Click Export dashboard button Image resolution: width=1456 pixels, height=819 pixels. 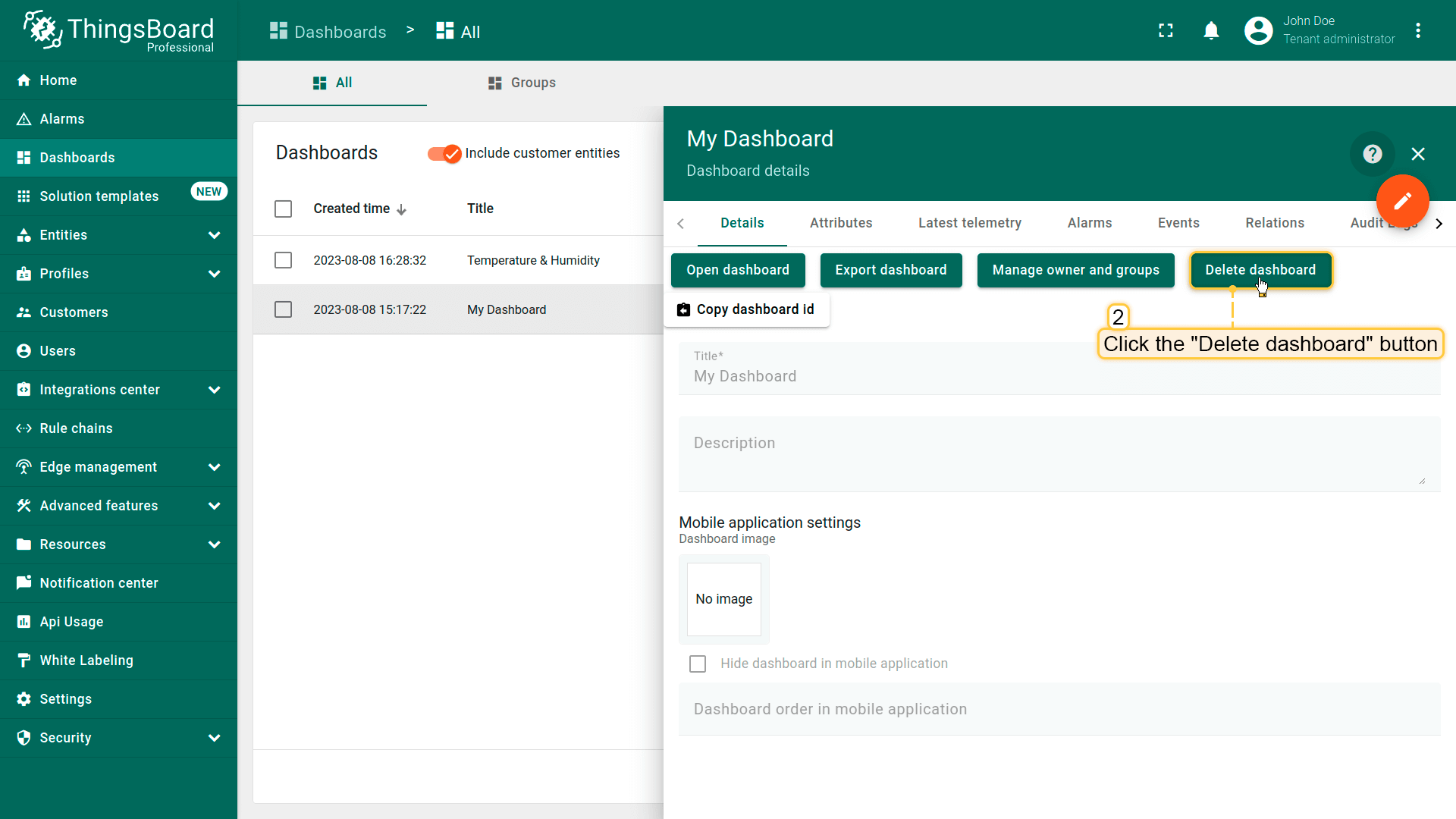pyautogui.click(x=890, y=270)
